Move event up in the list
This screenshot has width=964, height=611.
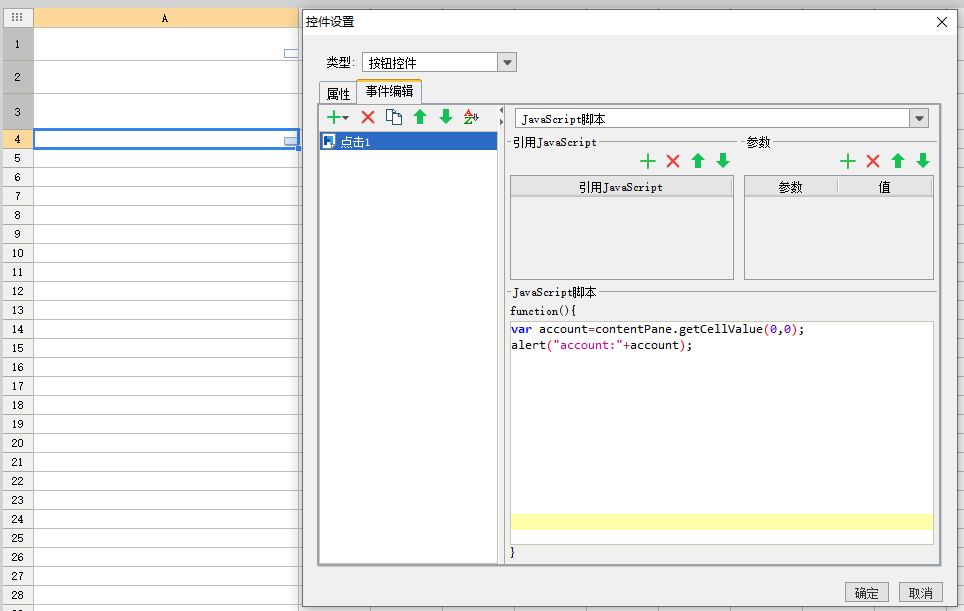[420, 117]
